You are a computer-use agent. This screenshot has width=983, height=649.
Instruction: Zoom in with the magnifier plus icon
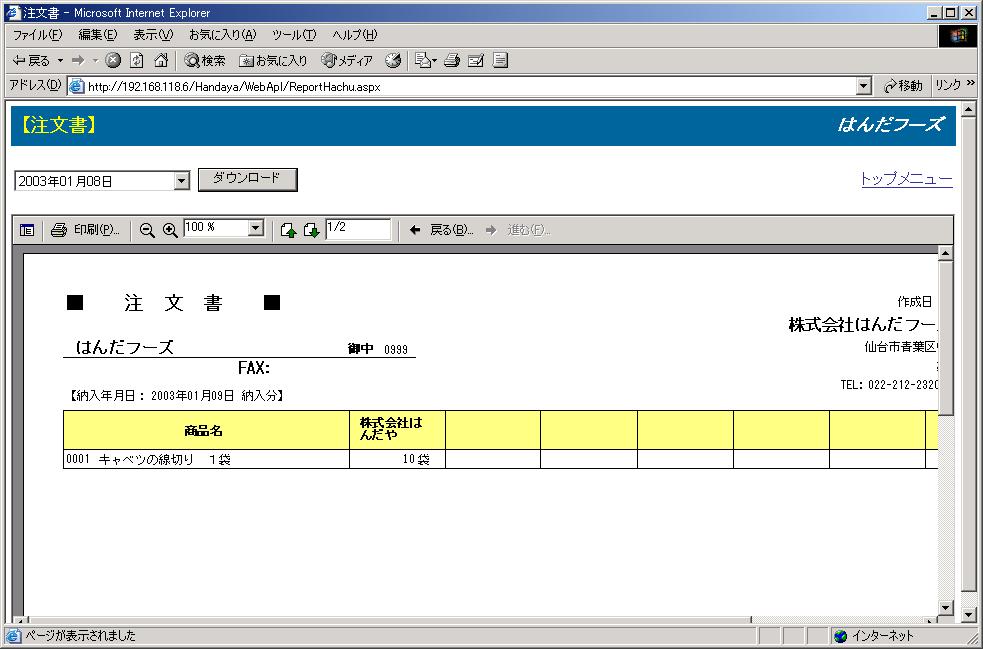pos(170,230)
